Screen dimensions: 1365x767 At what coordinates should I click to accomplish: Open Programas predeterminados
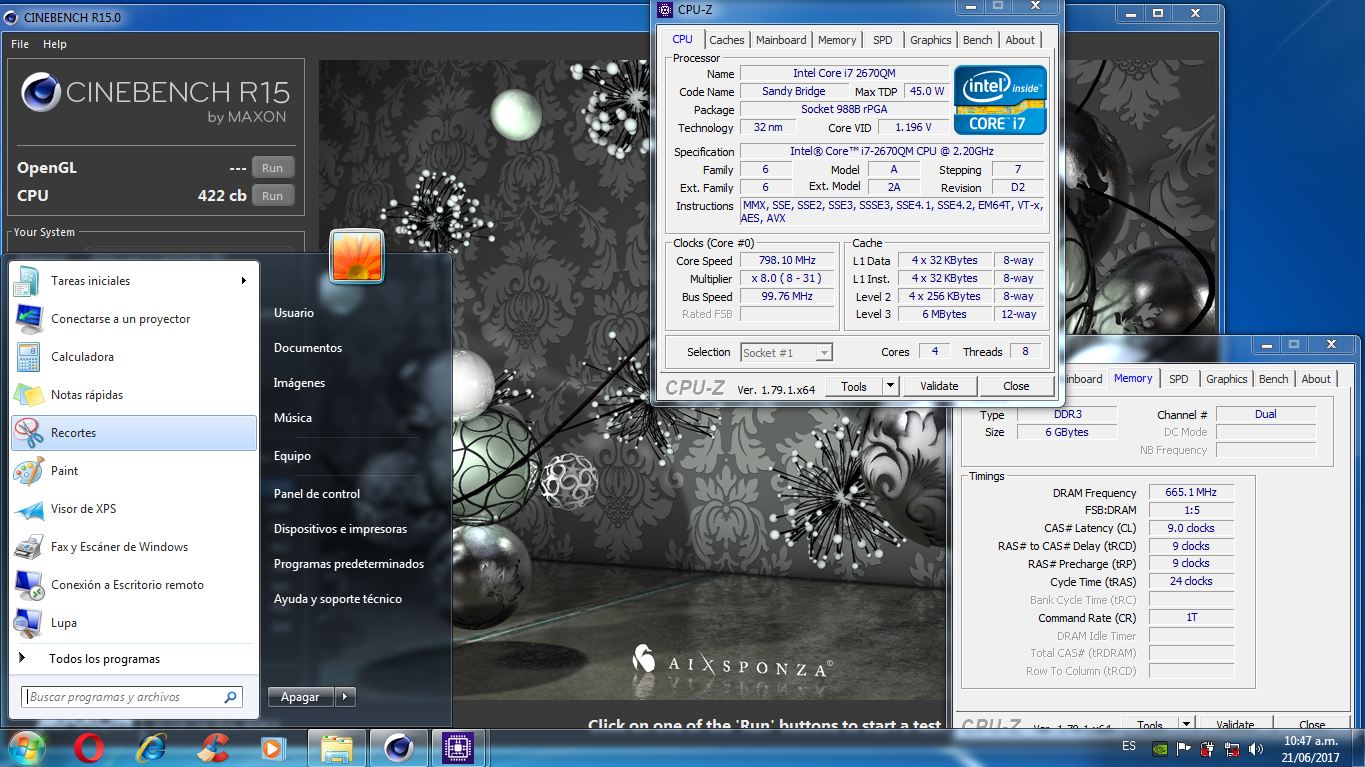349,564
